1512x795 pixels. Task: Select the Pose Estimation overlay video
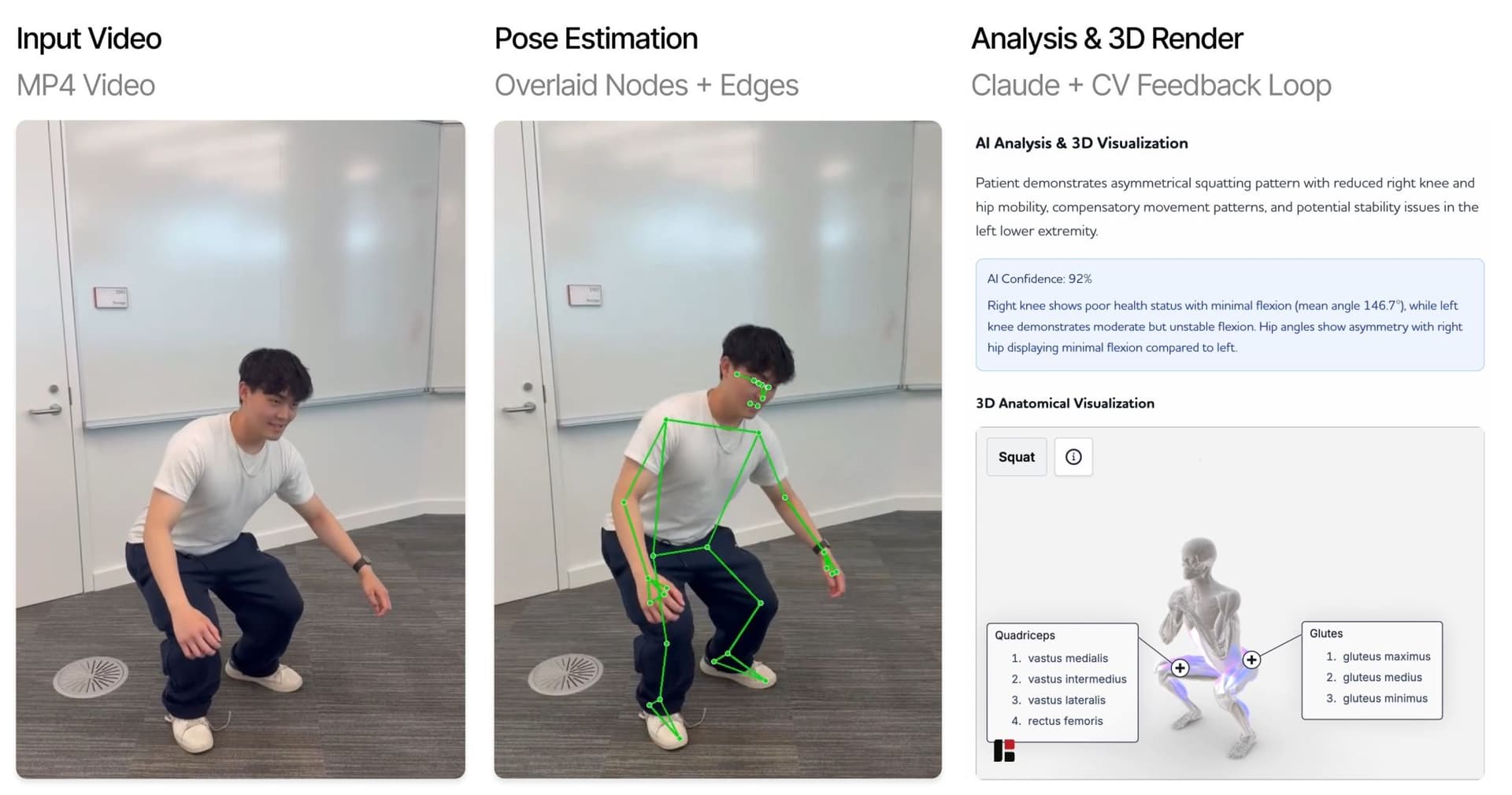click(x=717, y=449)
